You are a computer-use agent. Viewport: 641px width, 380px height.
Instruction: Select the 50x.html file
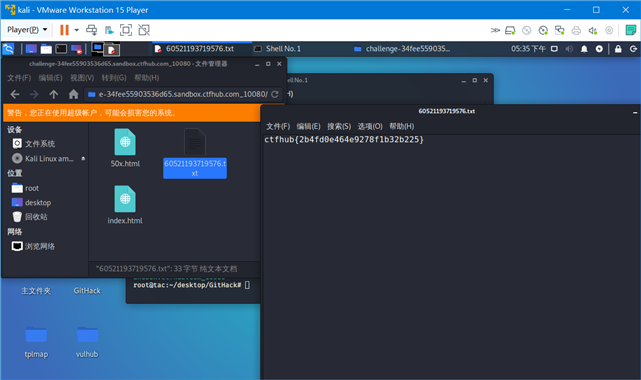click(125, 148)
